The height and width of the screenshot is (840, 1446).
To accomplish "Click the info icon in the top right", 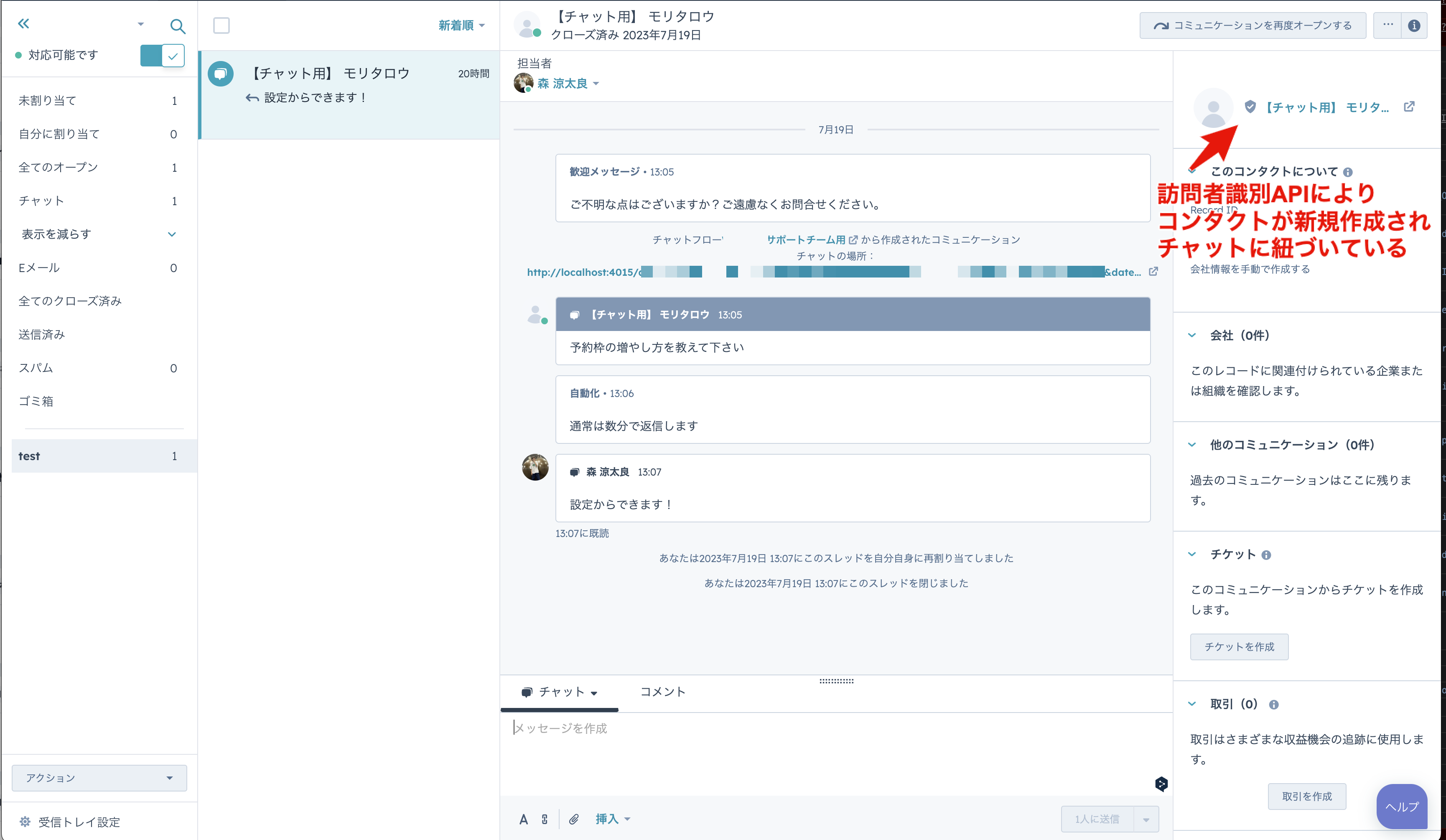I will click(1414, 25).
